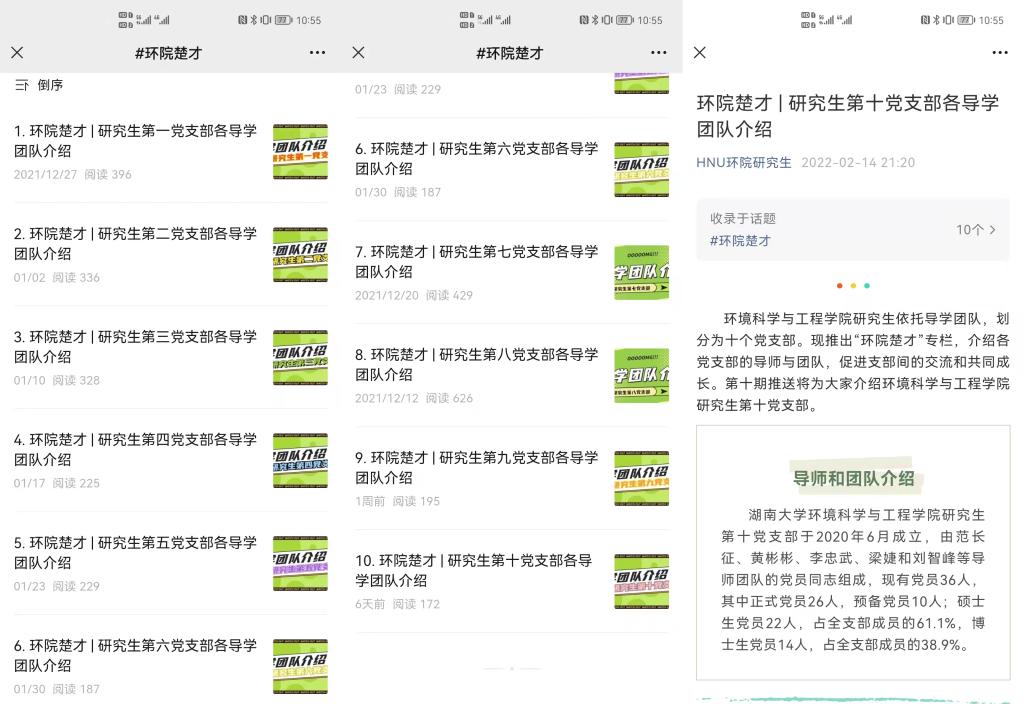Click thumbnail for 第九党支部 article
The image size is (1024, 704).
point(641,478)
